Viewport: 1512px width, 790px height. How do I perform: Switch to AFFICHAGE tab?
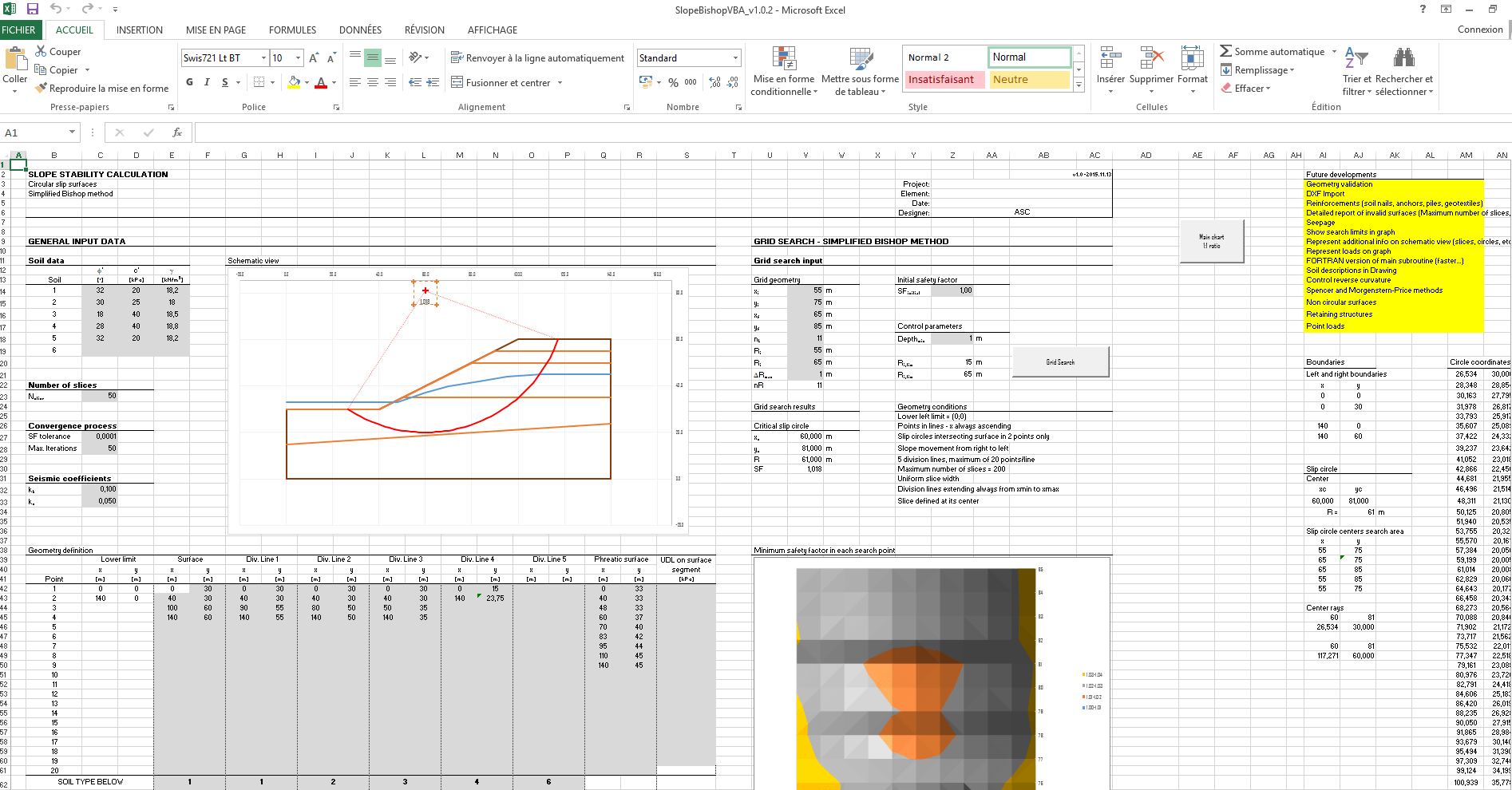tap(493, 30)
